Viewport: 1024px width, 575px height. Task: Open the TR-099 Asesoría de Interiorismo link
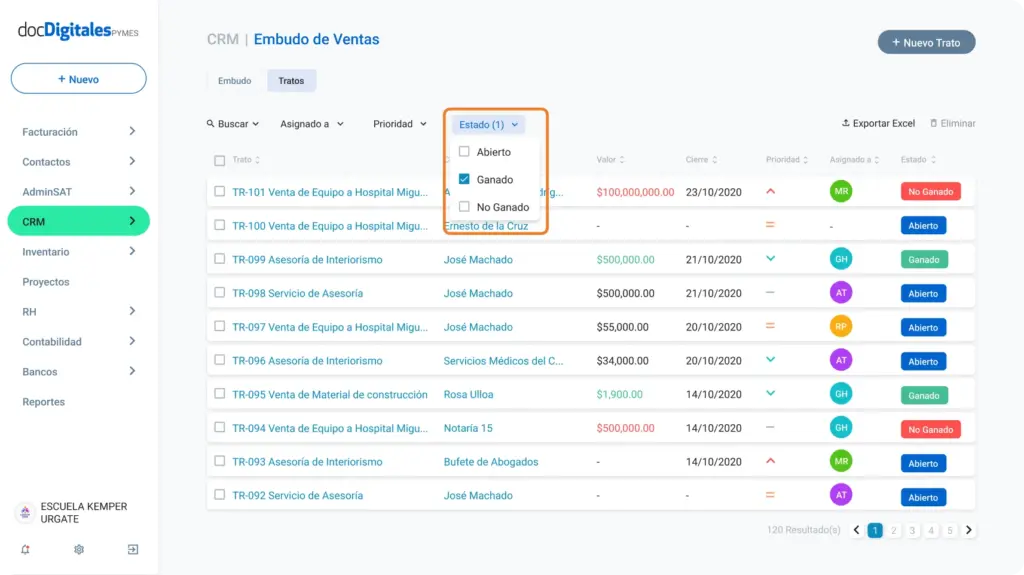tap(308, 259)
